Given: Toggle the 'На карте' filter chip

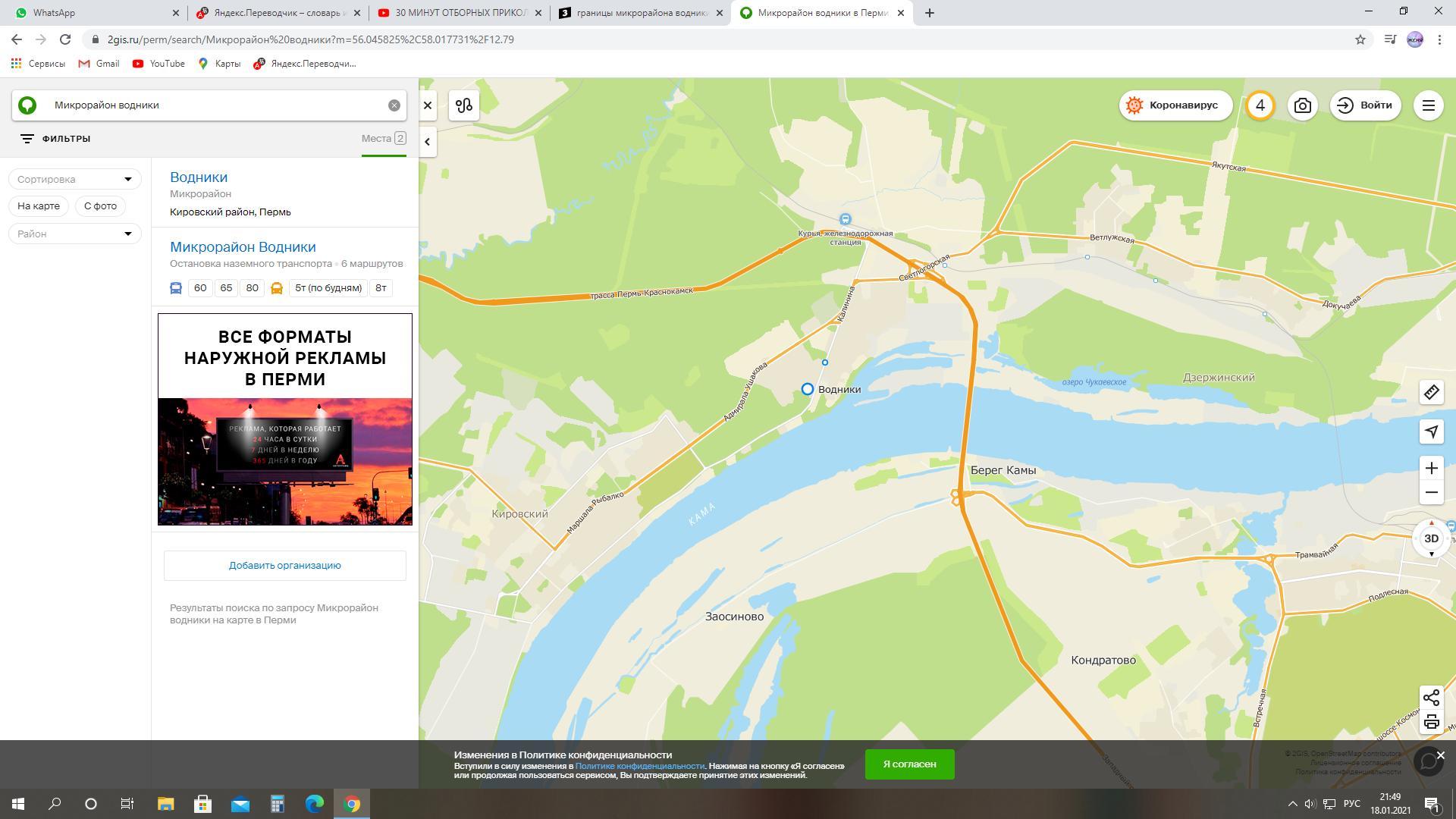Looking at the screenshot, I should (x=39, y=206).
